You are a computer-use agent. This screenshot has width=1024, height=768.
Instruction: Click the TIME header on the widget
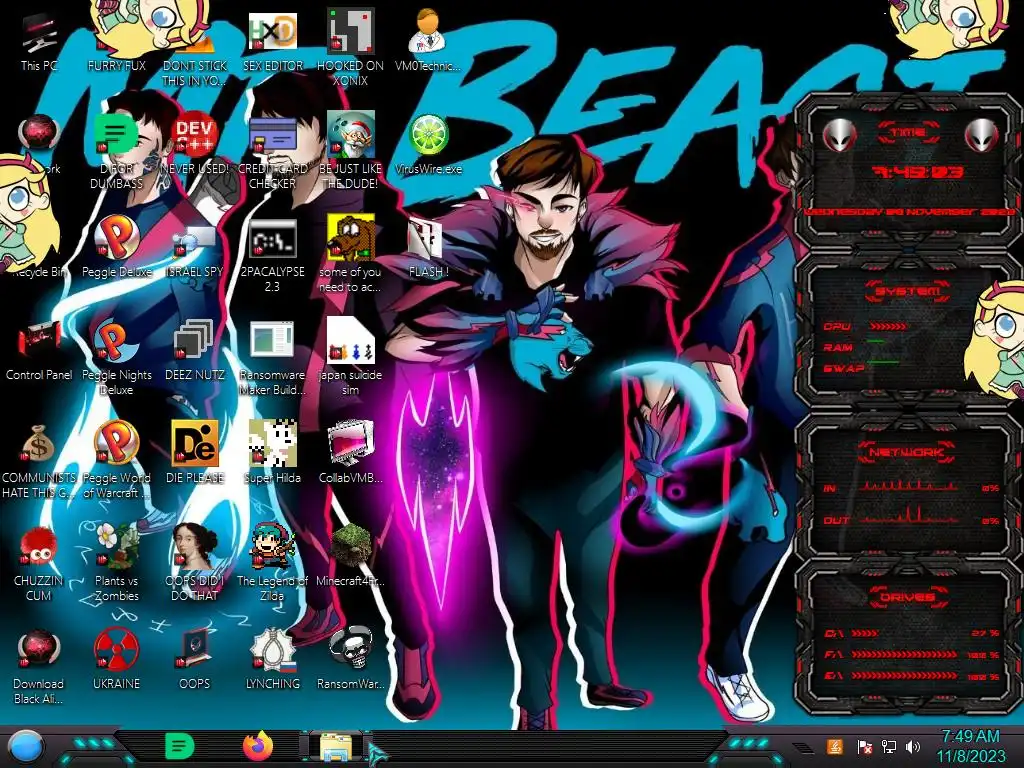coord(908,133)
